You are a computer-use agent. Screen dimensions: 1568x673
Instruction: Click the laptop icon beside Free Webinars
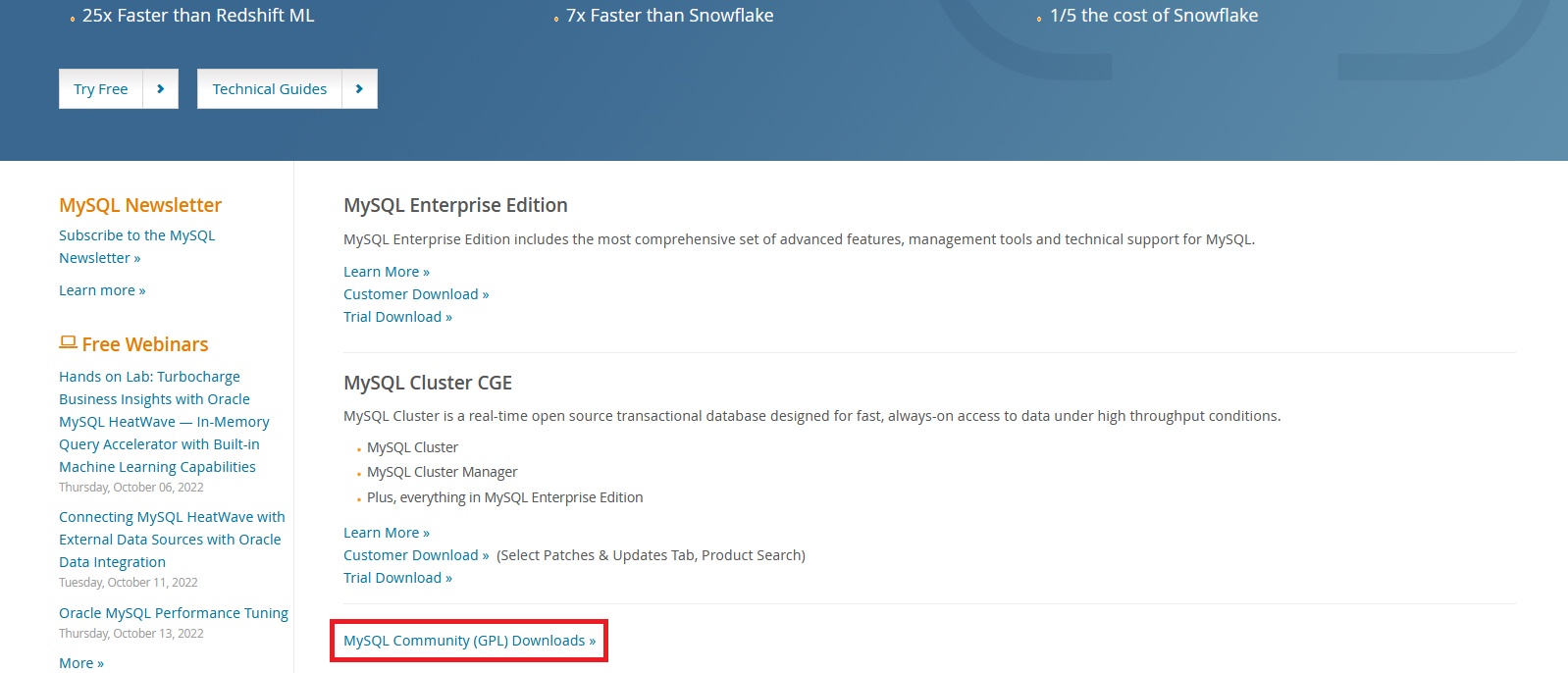click(68, 342)
